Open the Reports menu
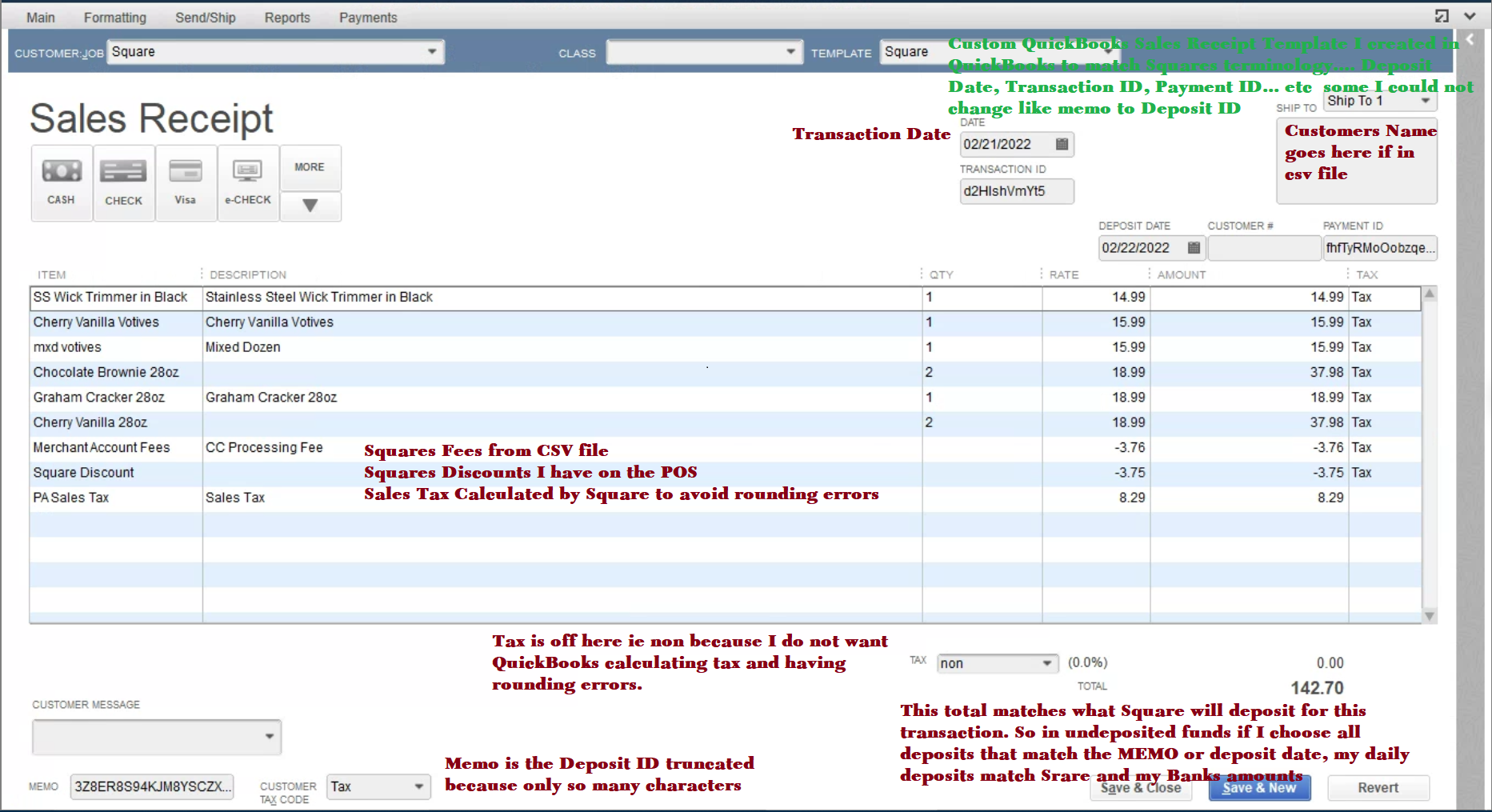Viewport: 1492px width, 812px height. (x=287, y=16)
